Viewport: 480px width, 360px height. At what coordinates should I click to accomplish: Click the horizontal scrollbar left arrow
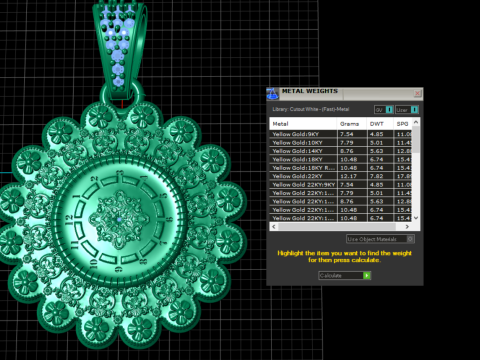pos(274,227)
